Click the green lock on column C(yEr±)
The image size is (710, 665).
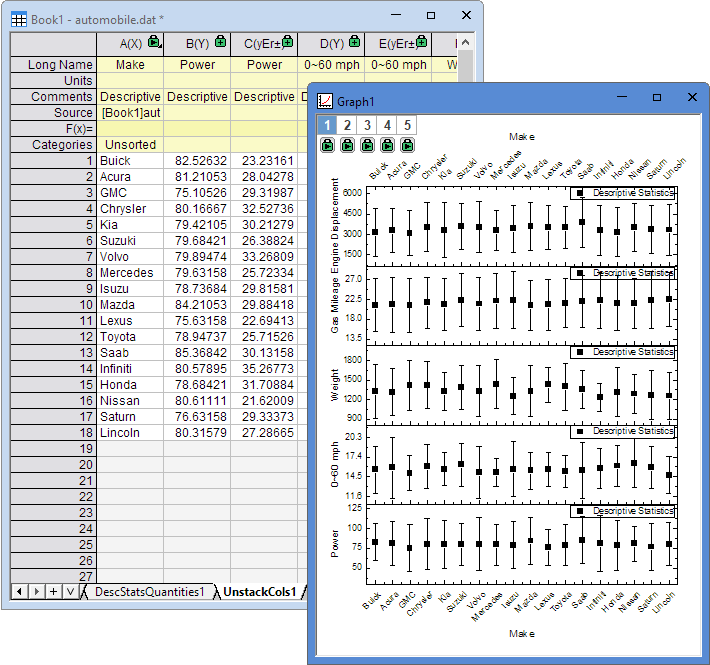click(288, 42)
